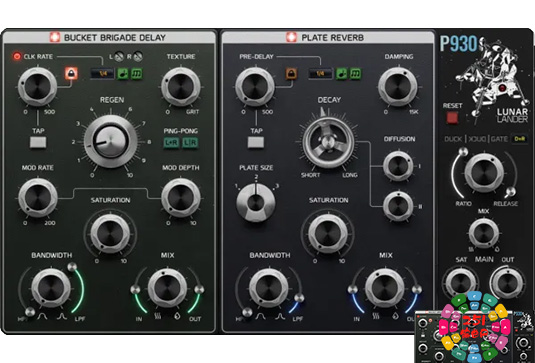The image size is (535, 363).
Task: Click reverb bandwidth HPF slider handle
Action: coord(247,312)
